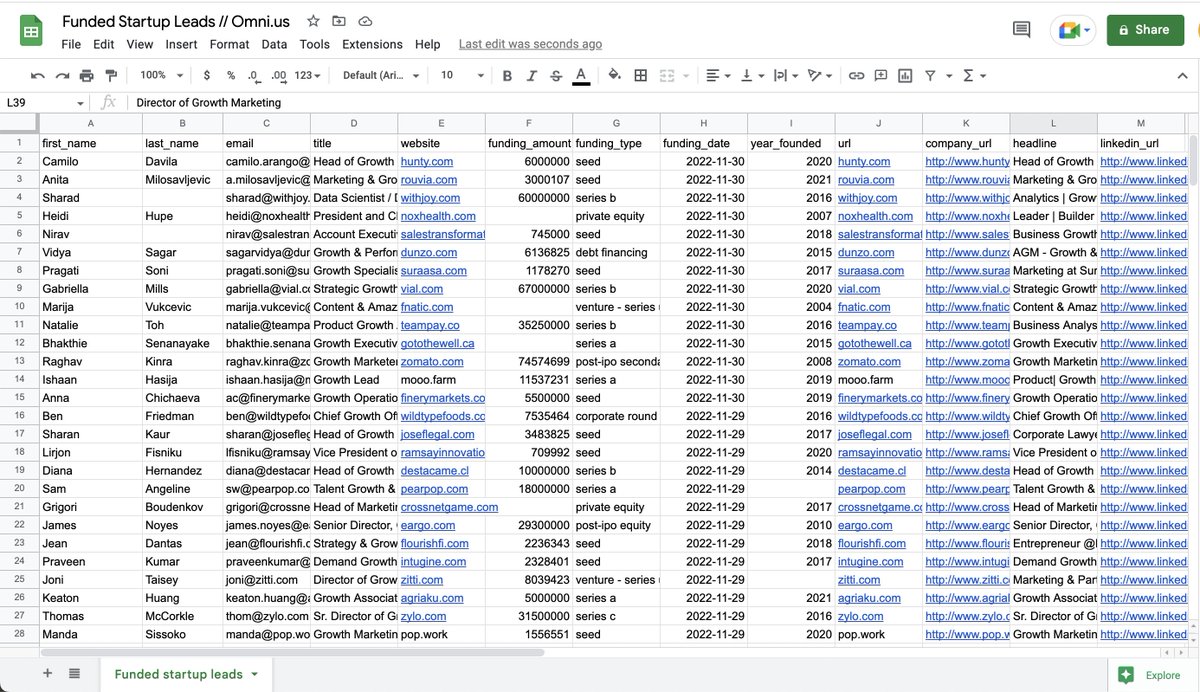The width and height of the screenshot is (1200, 692).
Task: Open the all sheets list
Action: [x=74, y=674]
